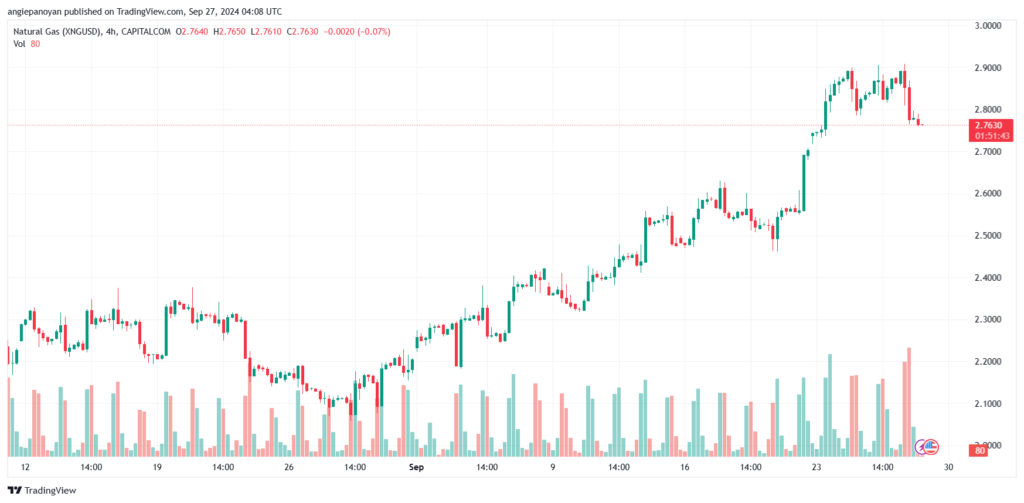
Task: Click the 12 date label on the time axis
Action: (25, 467)
